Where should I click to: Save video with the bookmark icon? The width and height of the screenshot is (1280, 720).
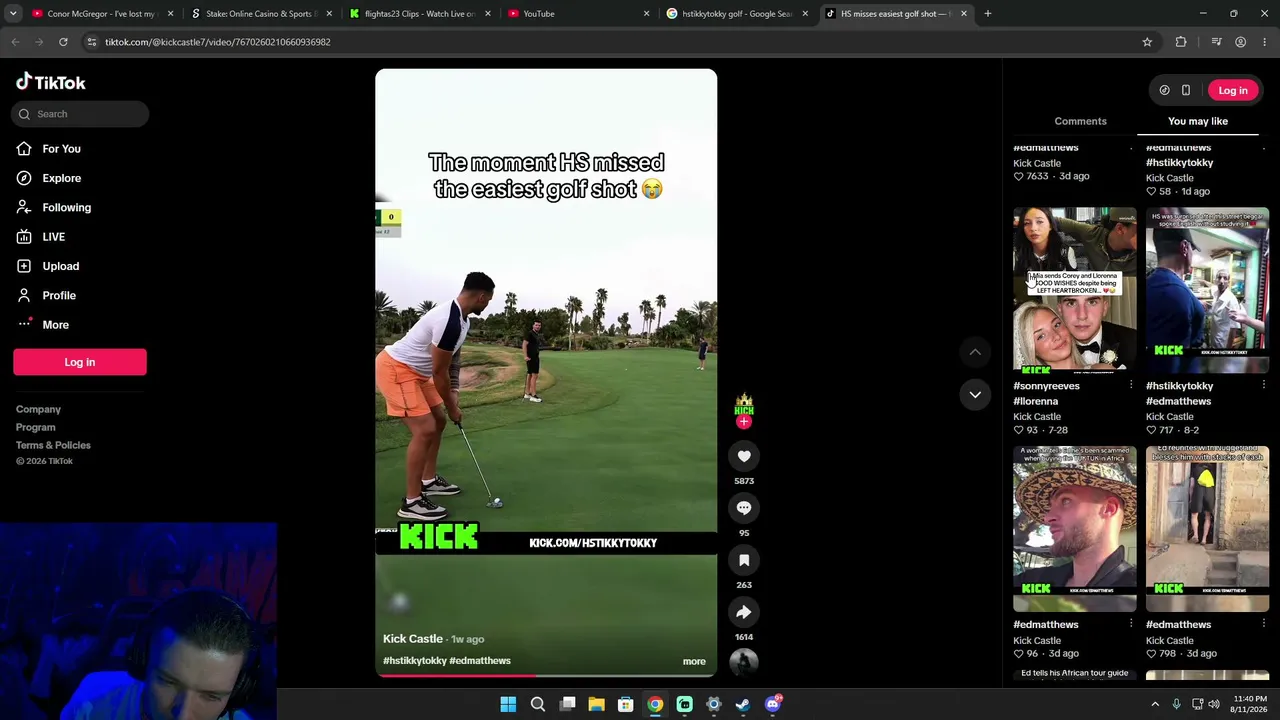coord(744,560)
